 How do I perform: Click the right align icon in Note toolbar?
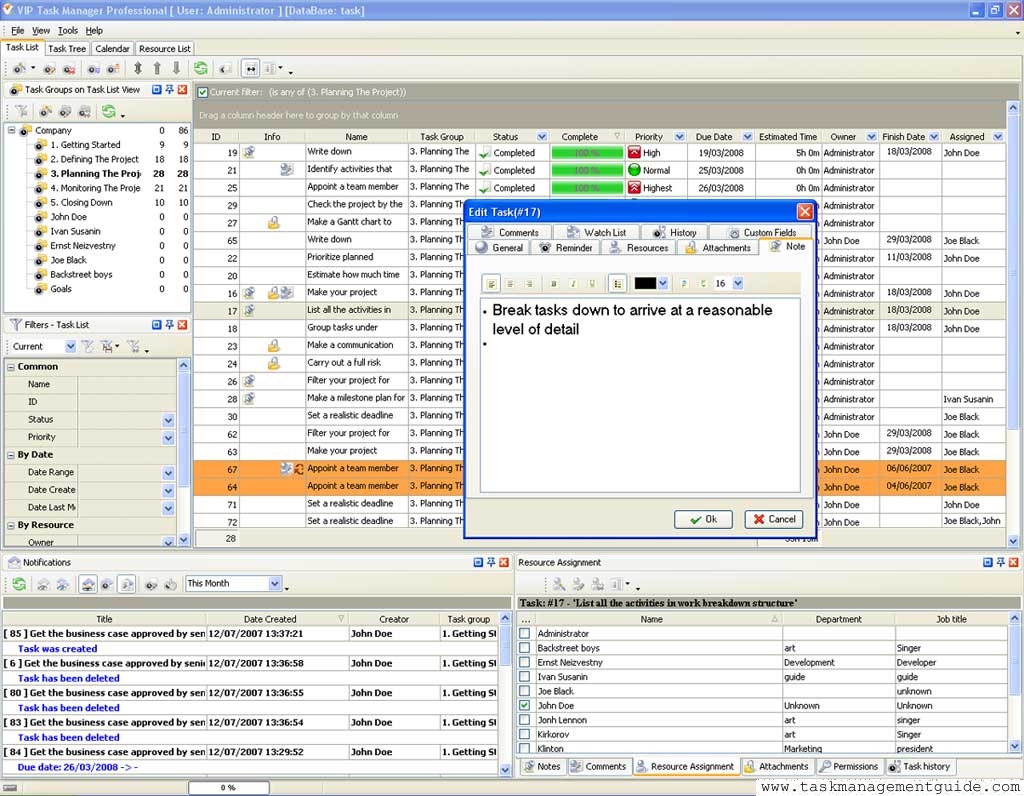click(x=529, y=283)
